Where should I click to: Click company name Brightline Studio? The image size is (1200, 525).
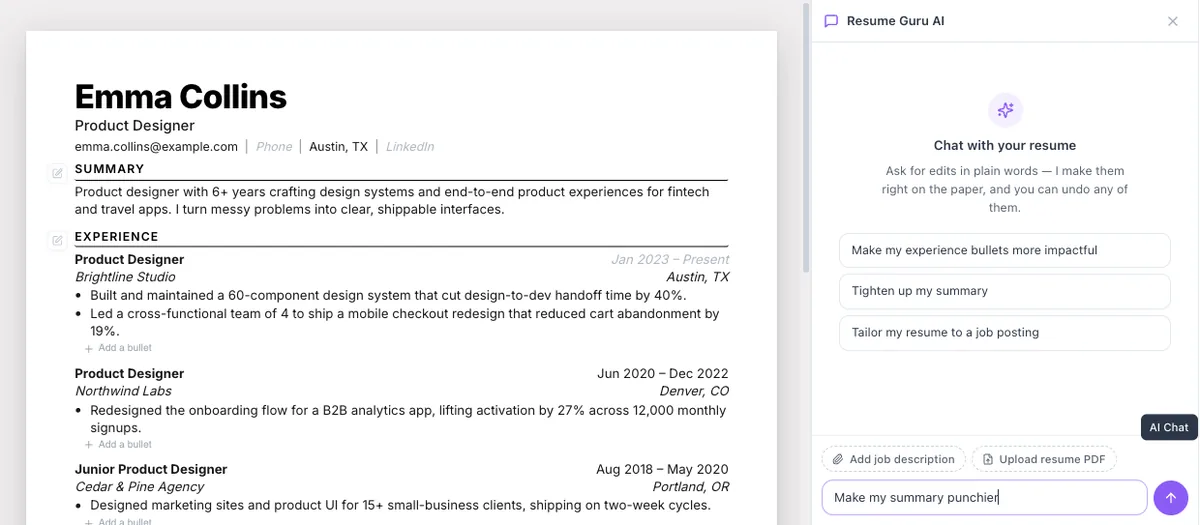125,277
